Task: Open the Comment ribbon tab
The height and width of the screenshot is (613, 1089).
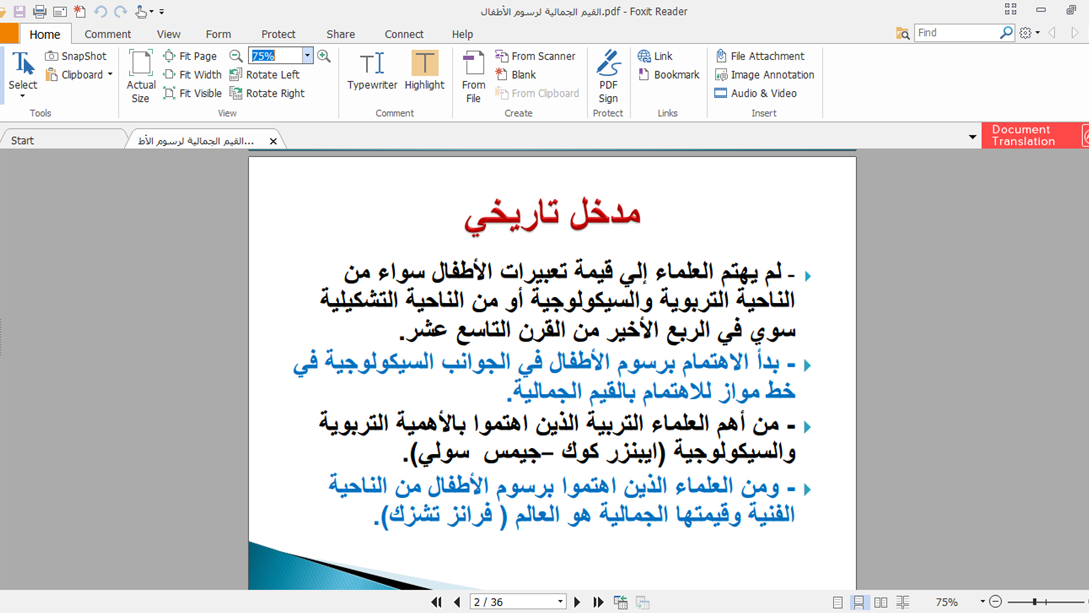Action: (108, 34)
